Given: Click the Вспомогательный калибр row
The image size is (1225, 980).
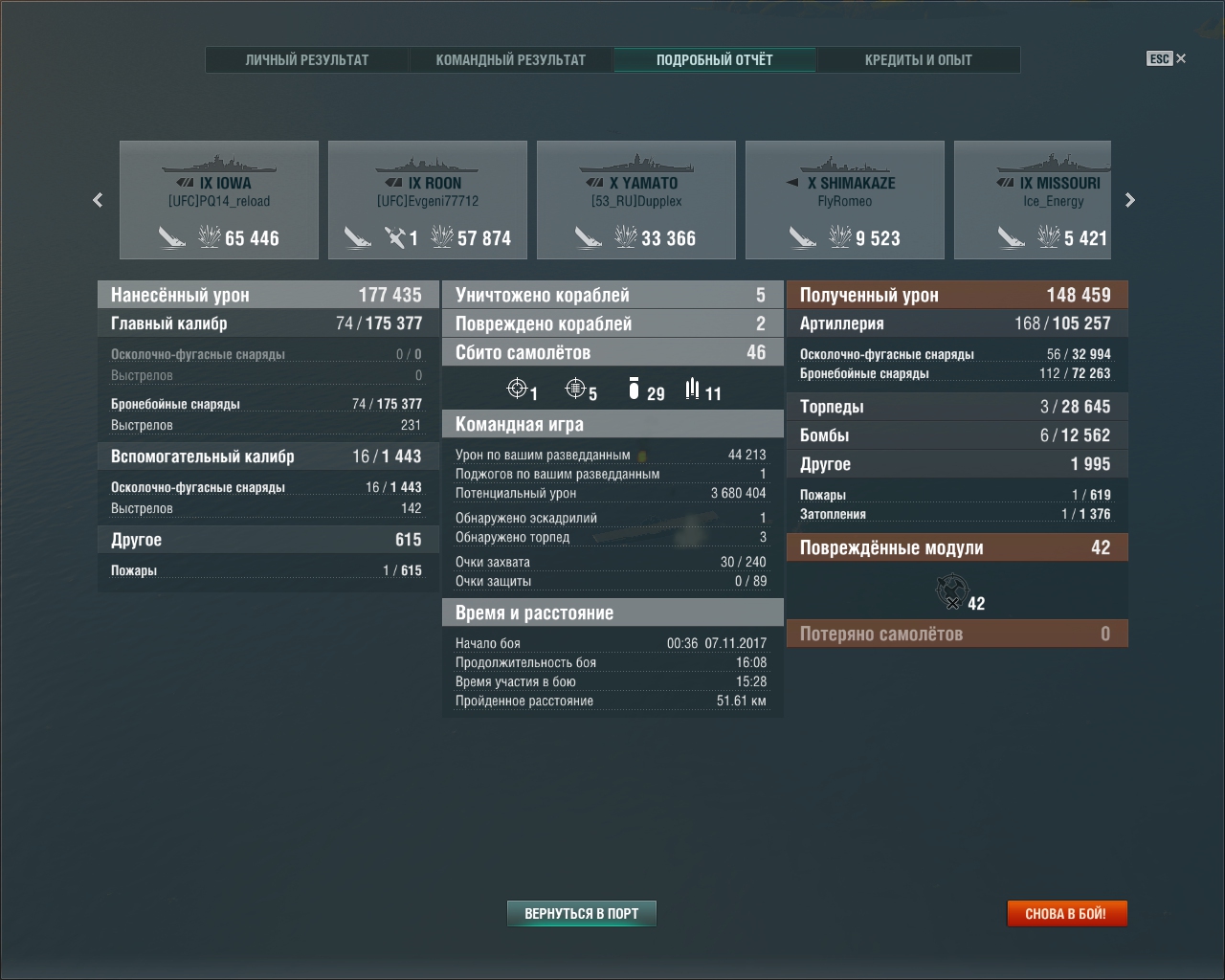Looking at the screenshot, I should point(266,457).
